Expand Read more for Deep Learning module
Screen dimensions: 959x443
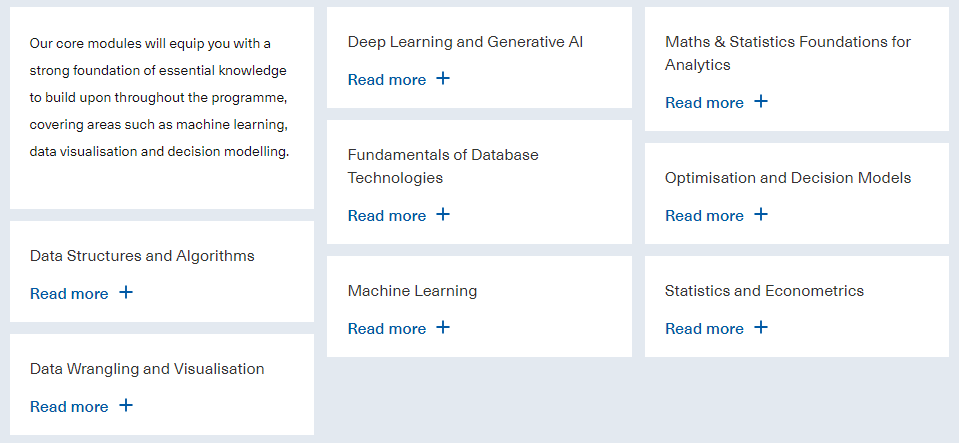387,79
